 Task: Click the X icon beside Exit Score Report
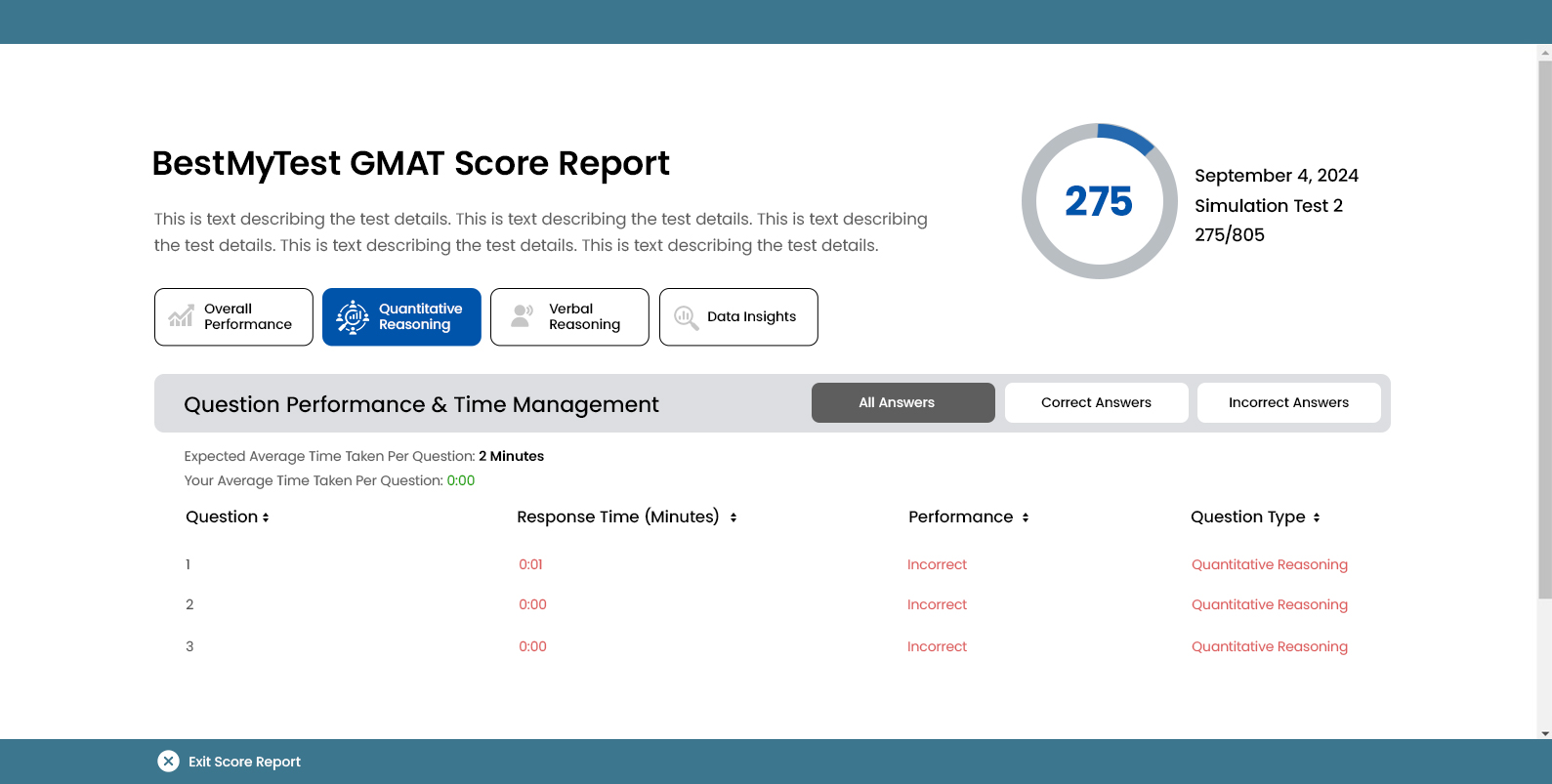168,762
